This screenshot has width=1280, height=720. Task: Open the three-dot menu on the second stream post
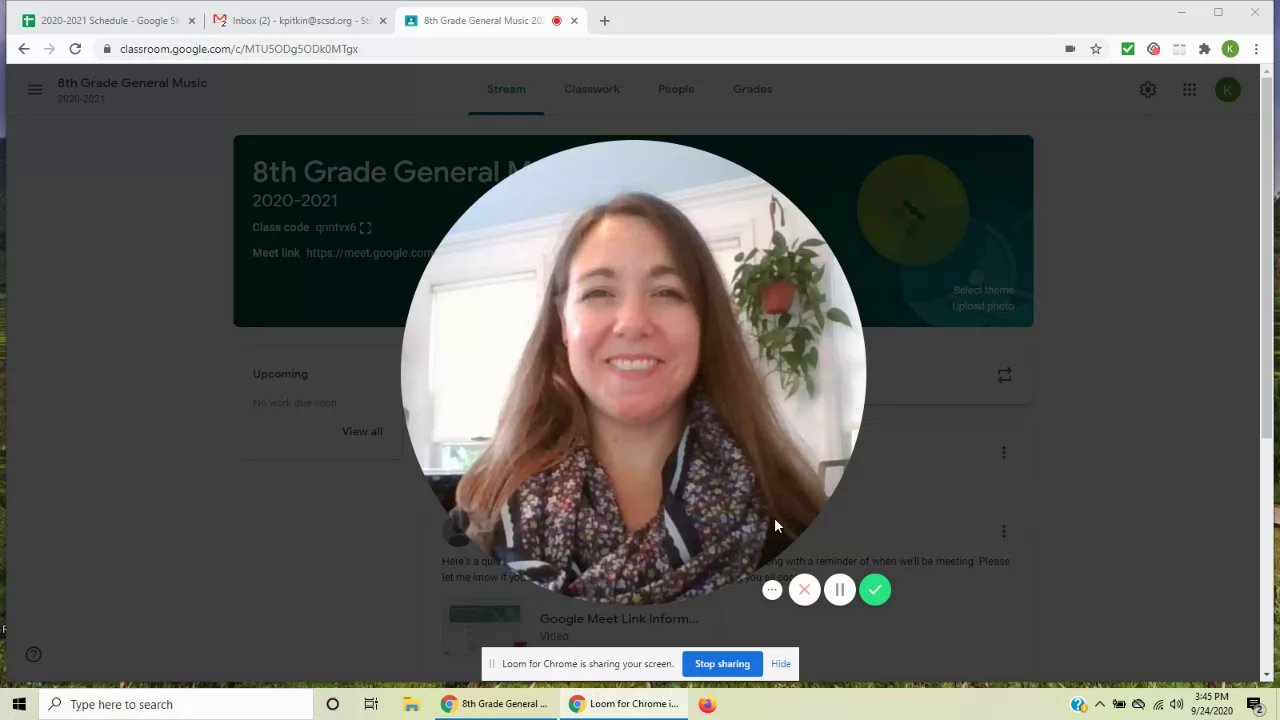point(1004,532)
